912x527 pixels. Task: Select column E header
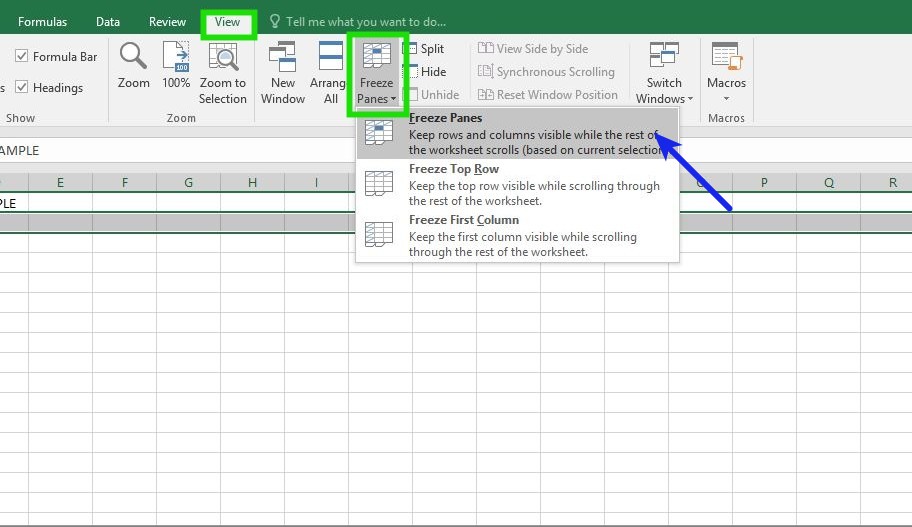(60, 183)
